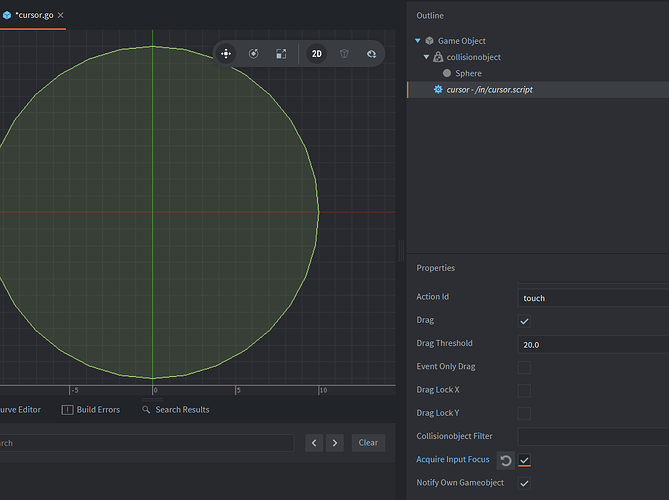Uncheck the Notify Own Gameobject checkbox
The height and width of the screenshot is (500, 669).
524,483
